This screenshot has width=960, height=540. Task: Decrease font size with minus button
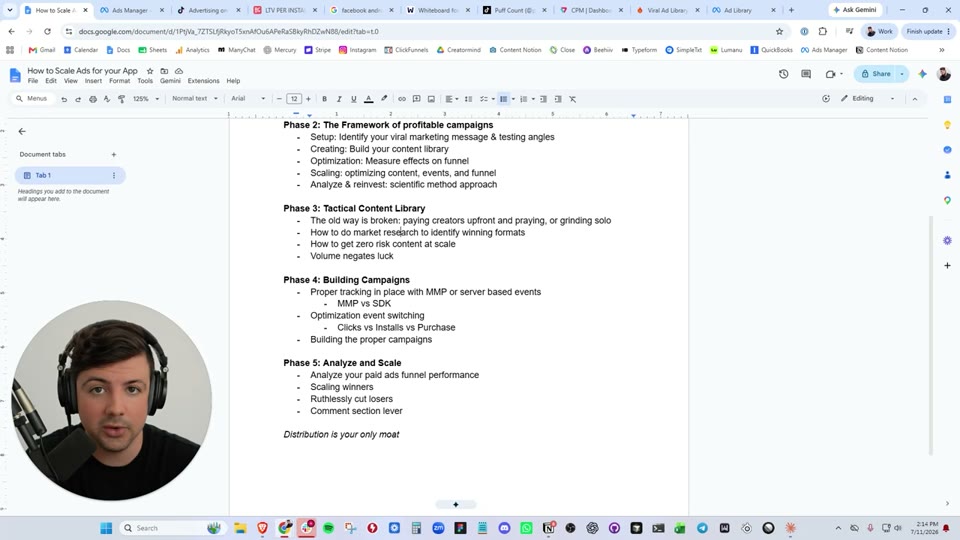click(x=279, y=99)
